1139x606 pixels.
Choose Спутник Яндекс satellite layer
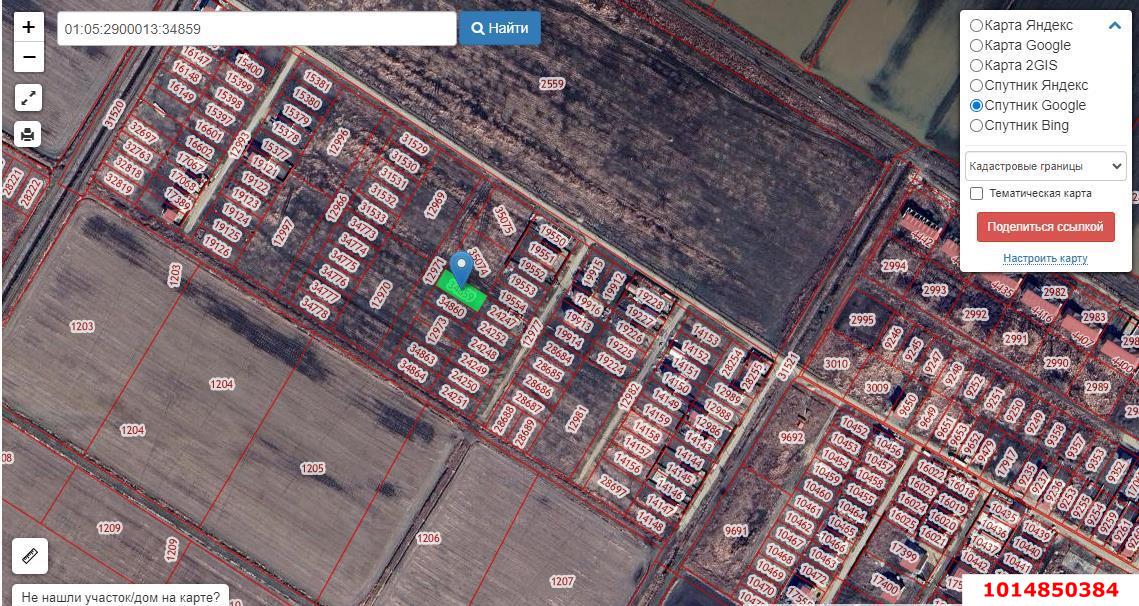coord(976,85)
